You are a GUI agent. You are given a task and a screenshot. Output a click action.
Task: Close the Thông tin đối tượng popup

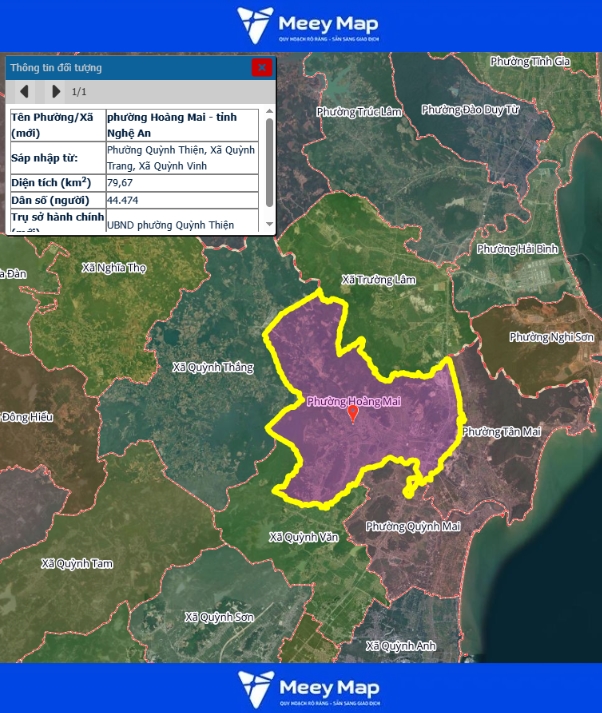tap(261, 68)
